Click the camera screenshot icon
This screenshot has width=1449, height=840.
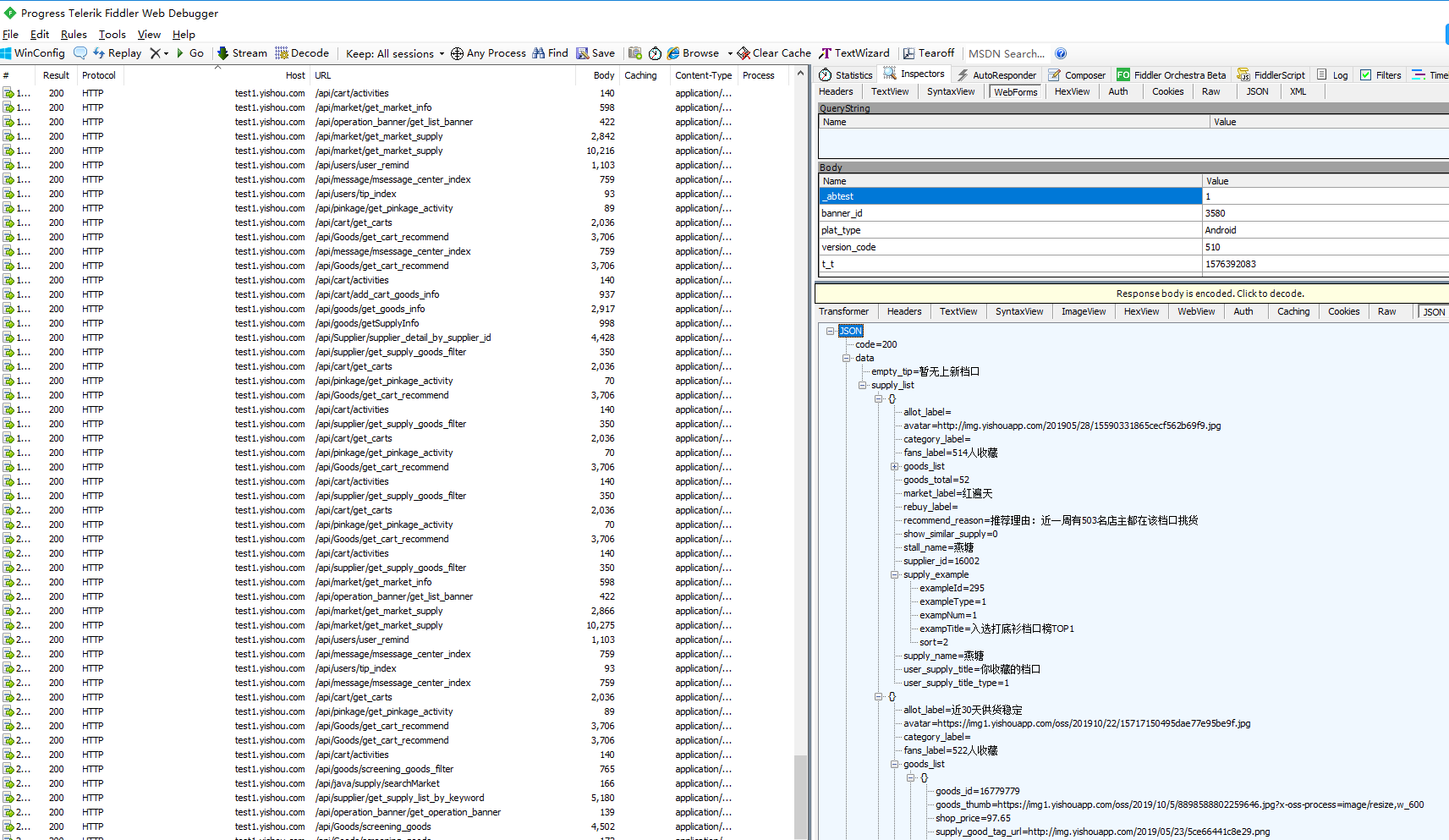coord(635,53)
